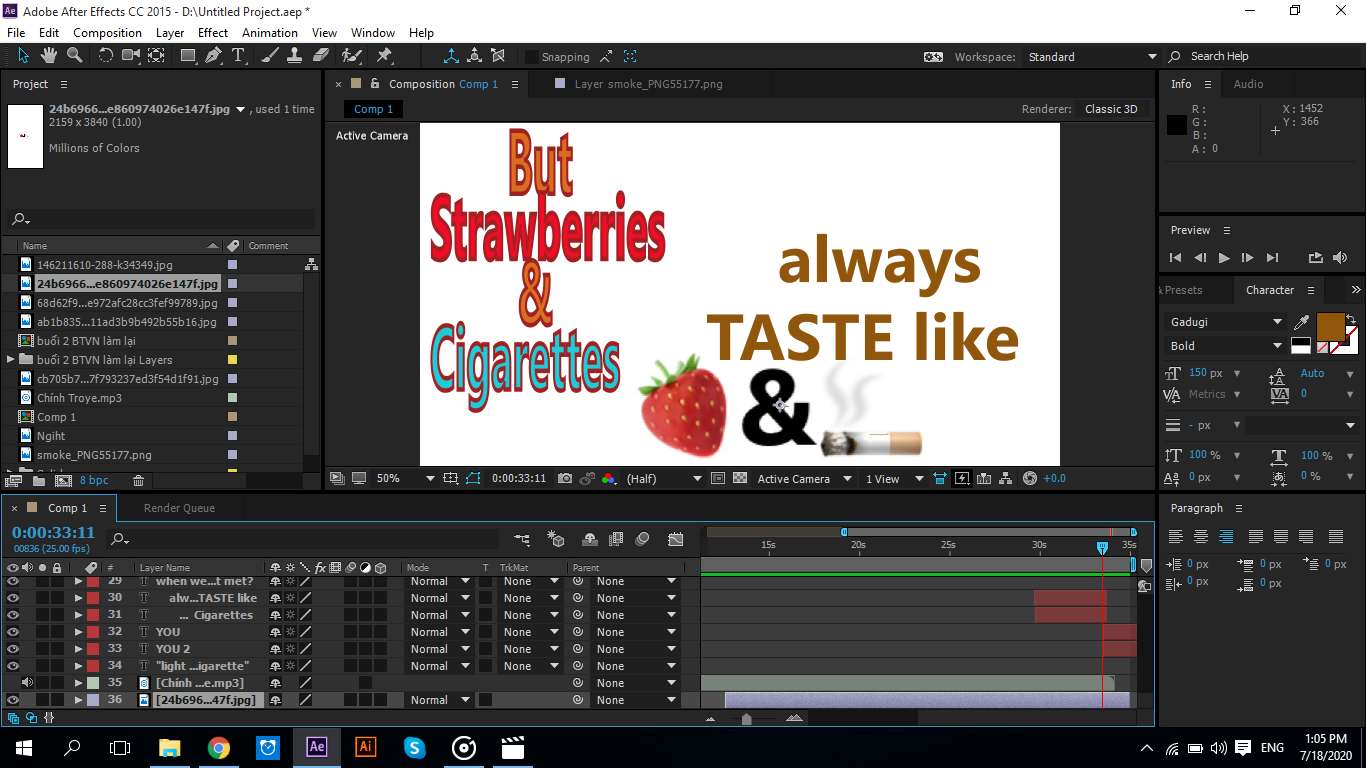Open the 50% magnification dropdown

pyautogui.click(x=405, y=479)
